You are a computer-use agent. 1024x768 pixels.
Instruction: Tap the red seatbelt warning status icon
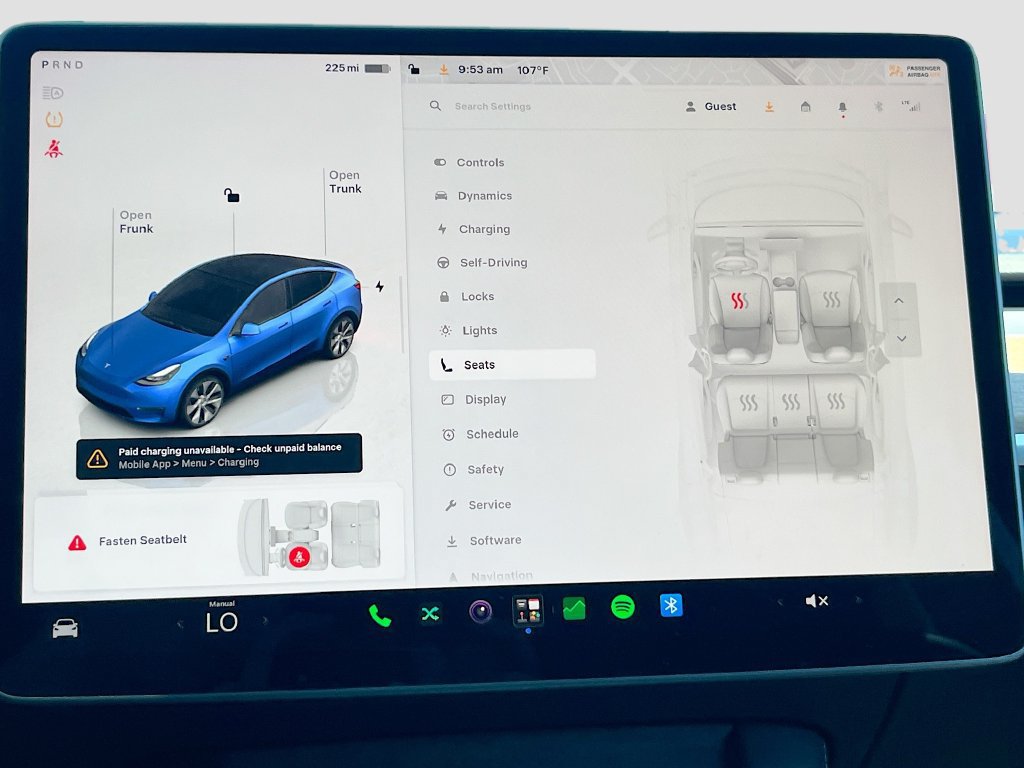(x=54, y=149)
